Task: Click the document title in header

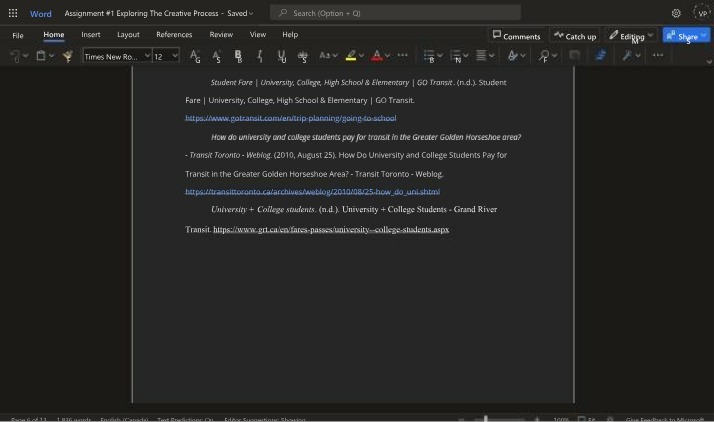Action: click(x=142, y=13)
